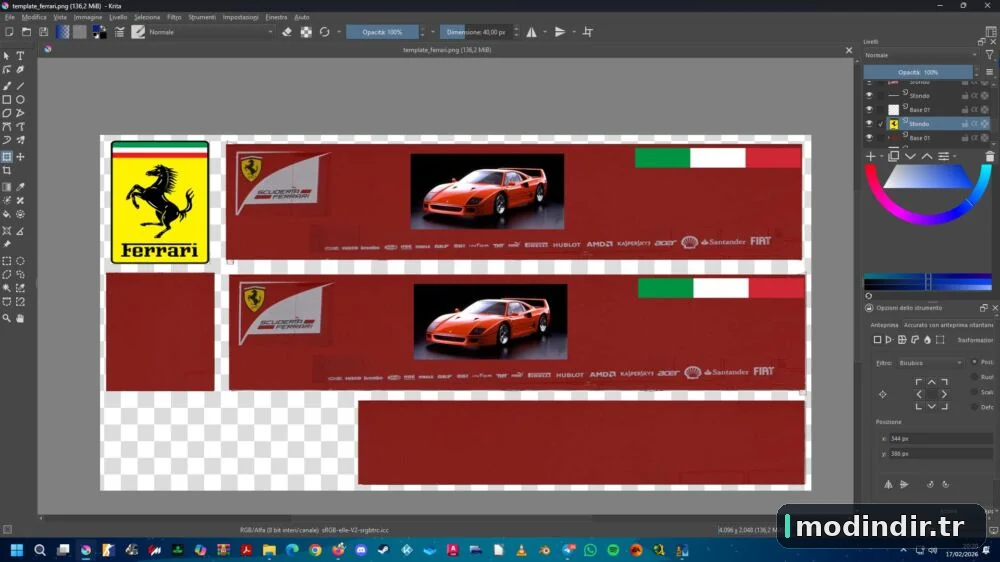Select the Pan hand tool
The image size is (1000, 562).
click(20, 318)
